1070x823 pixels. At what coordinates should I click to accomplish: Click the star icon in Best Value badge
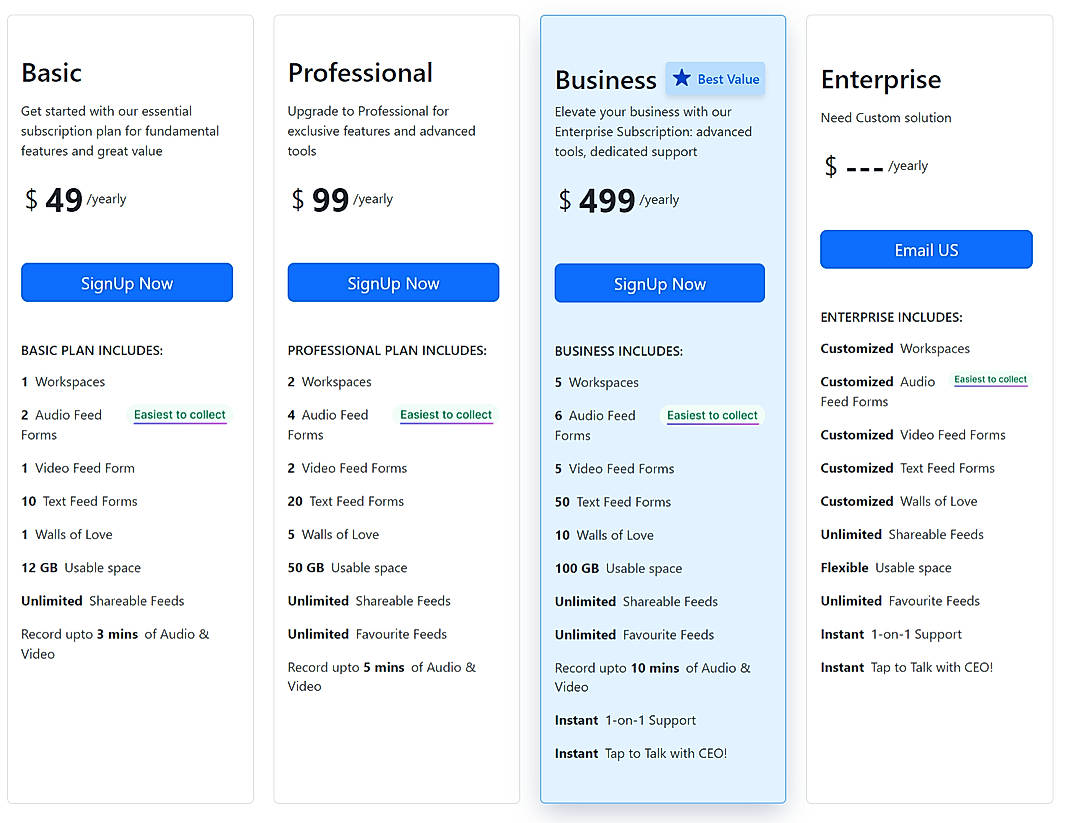684,79
